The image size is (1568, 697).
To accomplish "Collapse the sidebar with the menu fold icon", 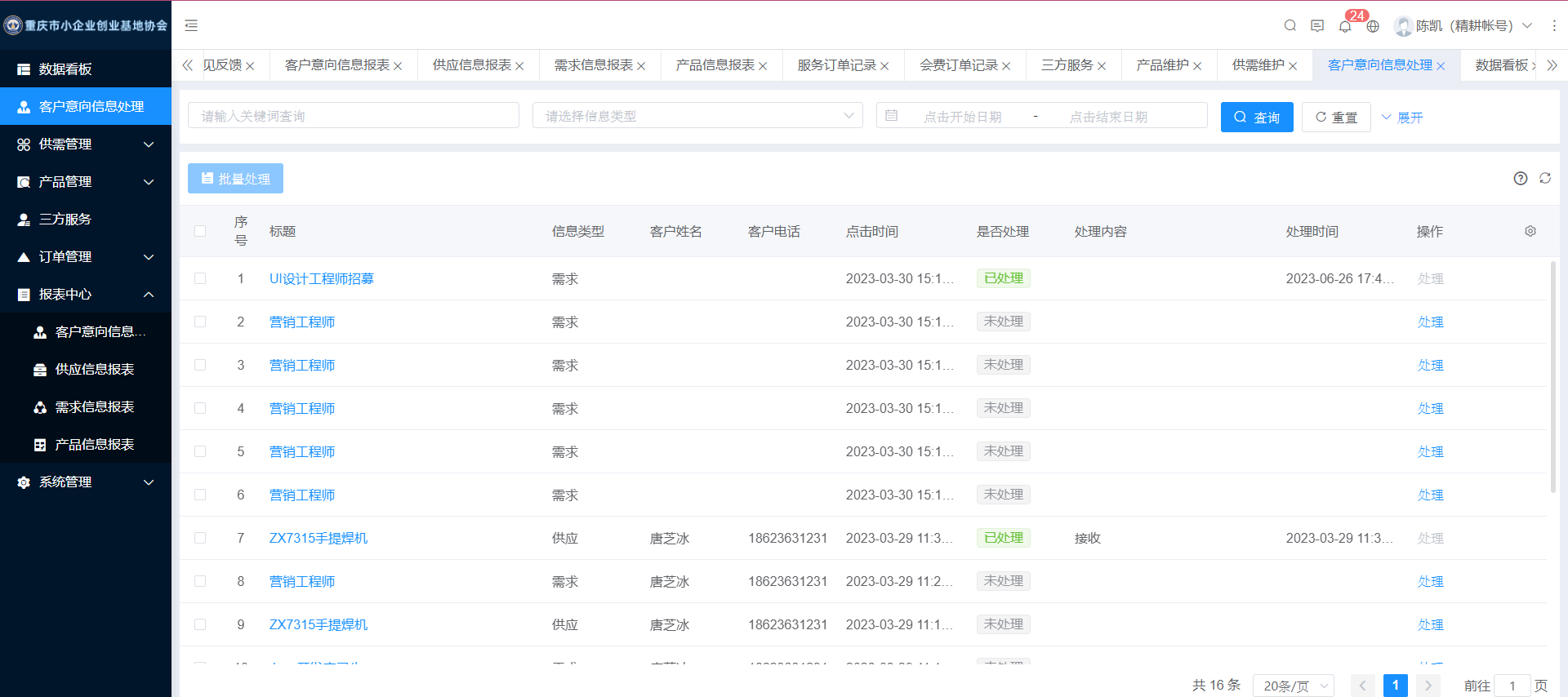I will point(191,25).
